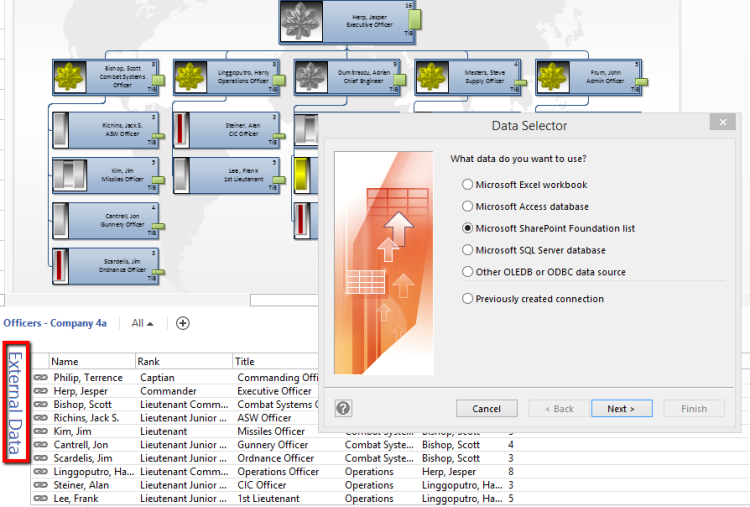Click Ordnance Officer title cell
Screen dimensions: 750x507
276,458
